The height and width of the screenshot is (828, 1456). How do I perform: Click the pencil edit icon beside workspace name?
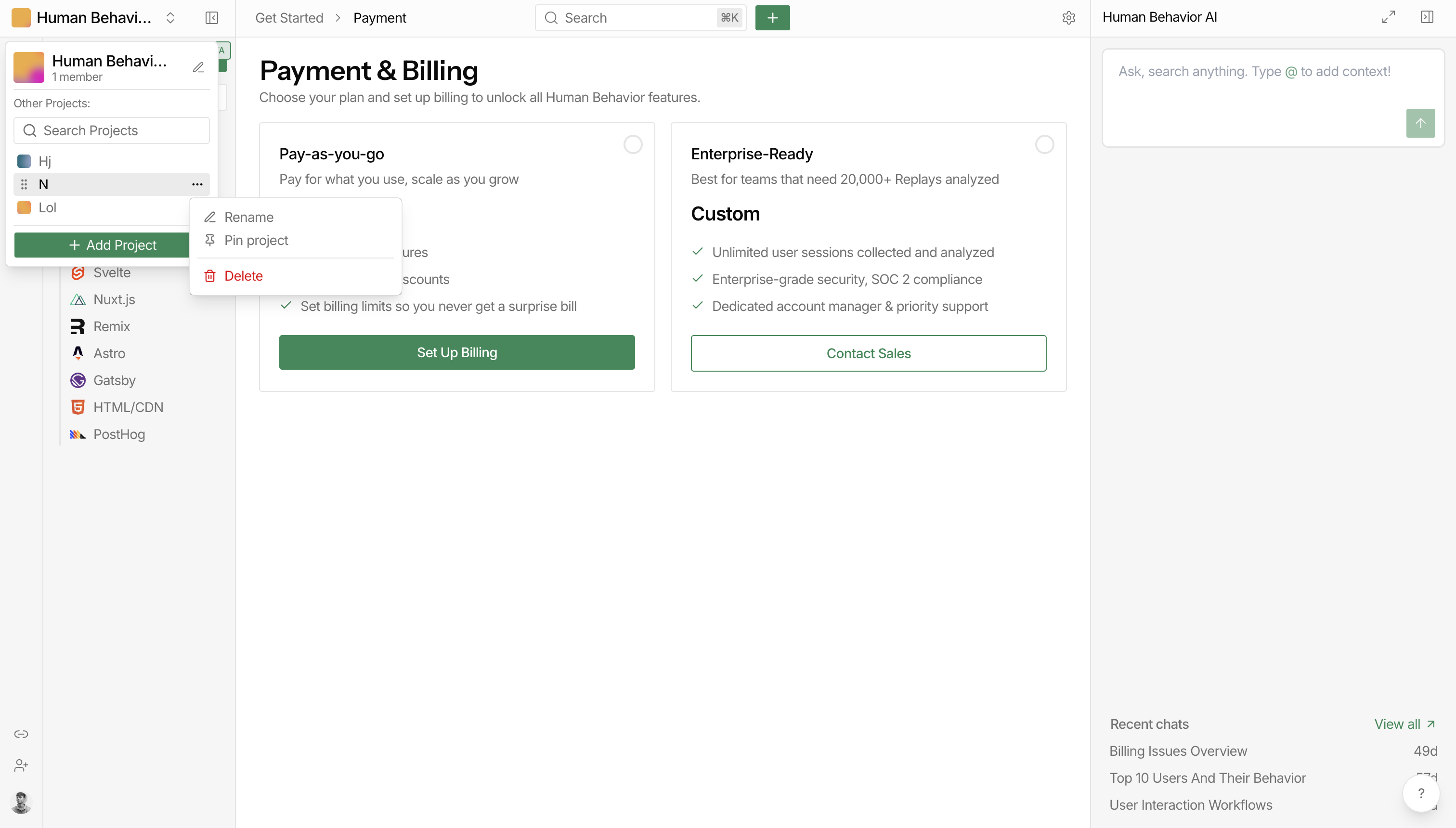(x=198, y=68)
